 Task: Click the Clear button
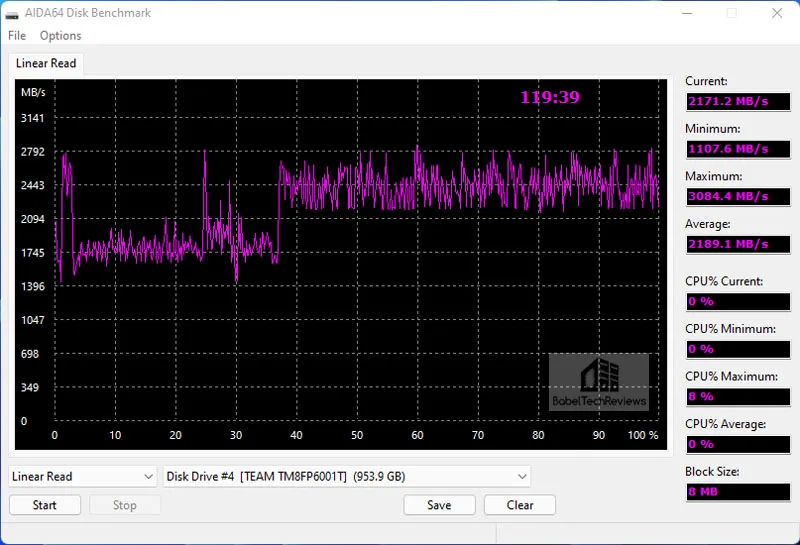(520, 505)
